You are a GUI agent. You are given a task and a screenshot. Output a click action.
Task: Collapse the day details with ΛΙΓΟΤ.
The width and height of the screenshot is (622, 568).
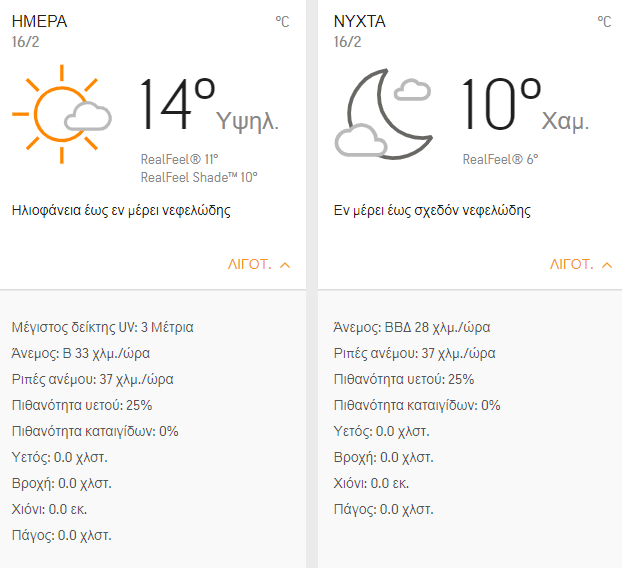tap(259, 265)
